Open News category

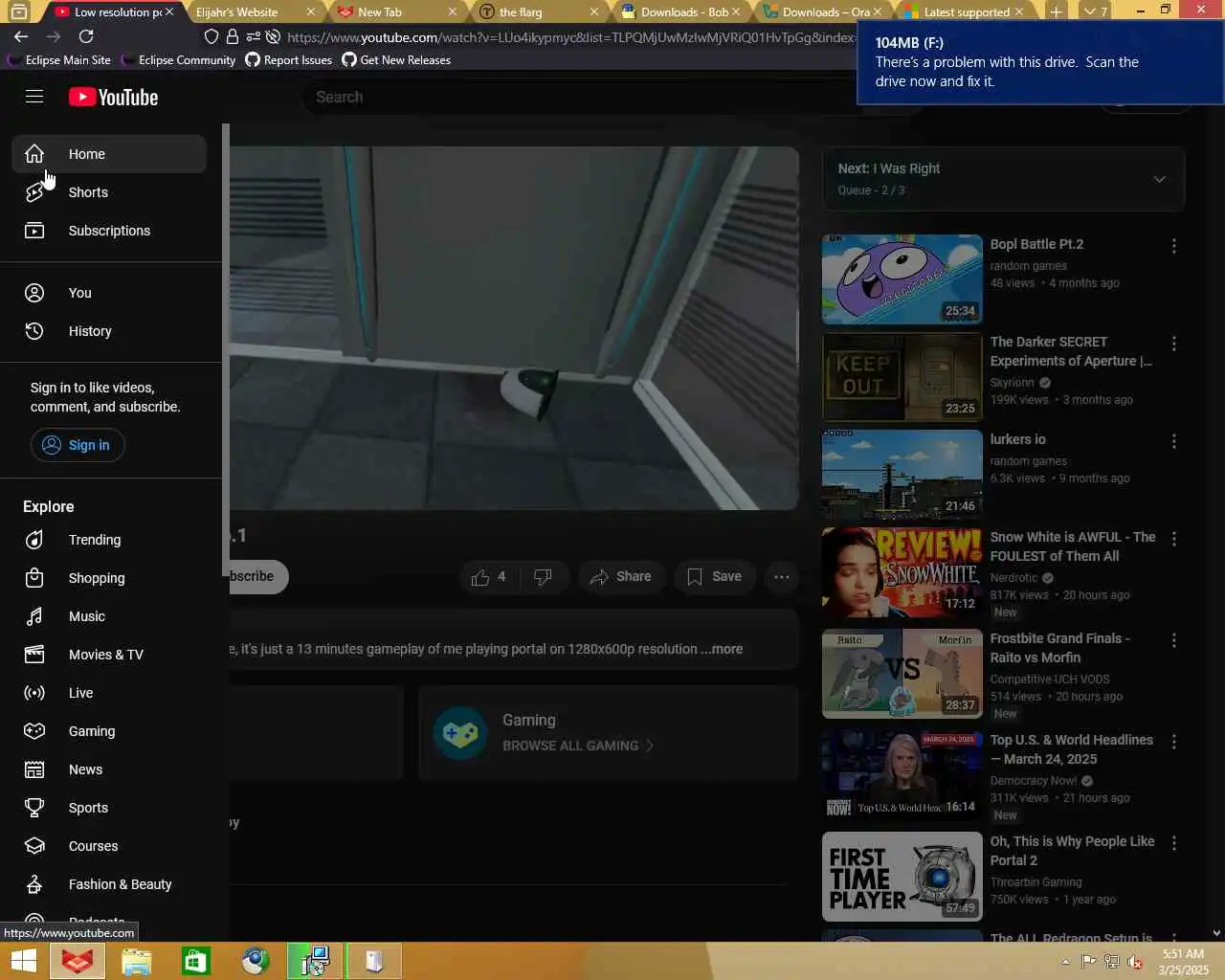coord(109,769)
